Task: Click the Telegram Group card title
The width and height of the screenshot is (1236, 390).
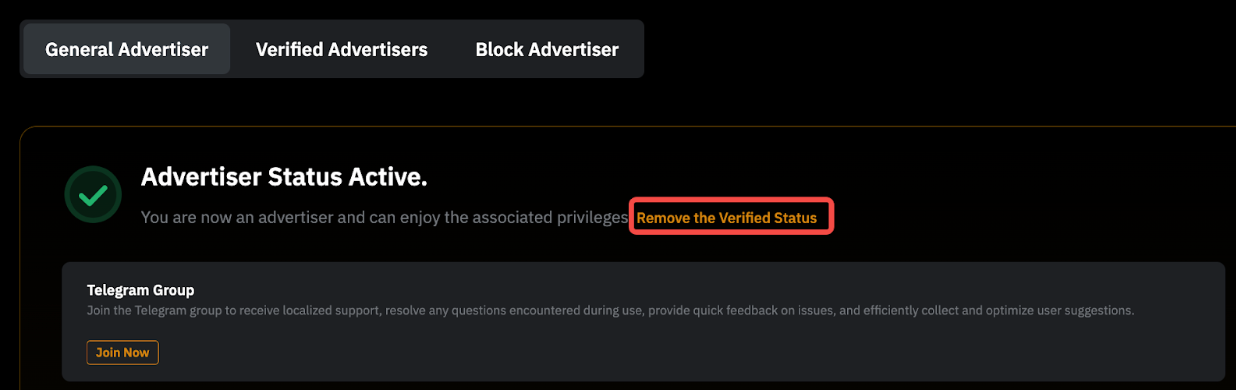Action: [x=140, y=290]
